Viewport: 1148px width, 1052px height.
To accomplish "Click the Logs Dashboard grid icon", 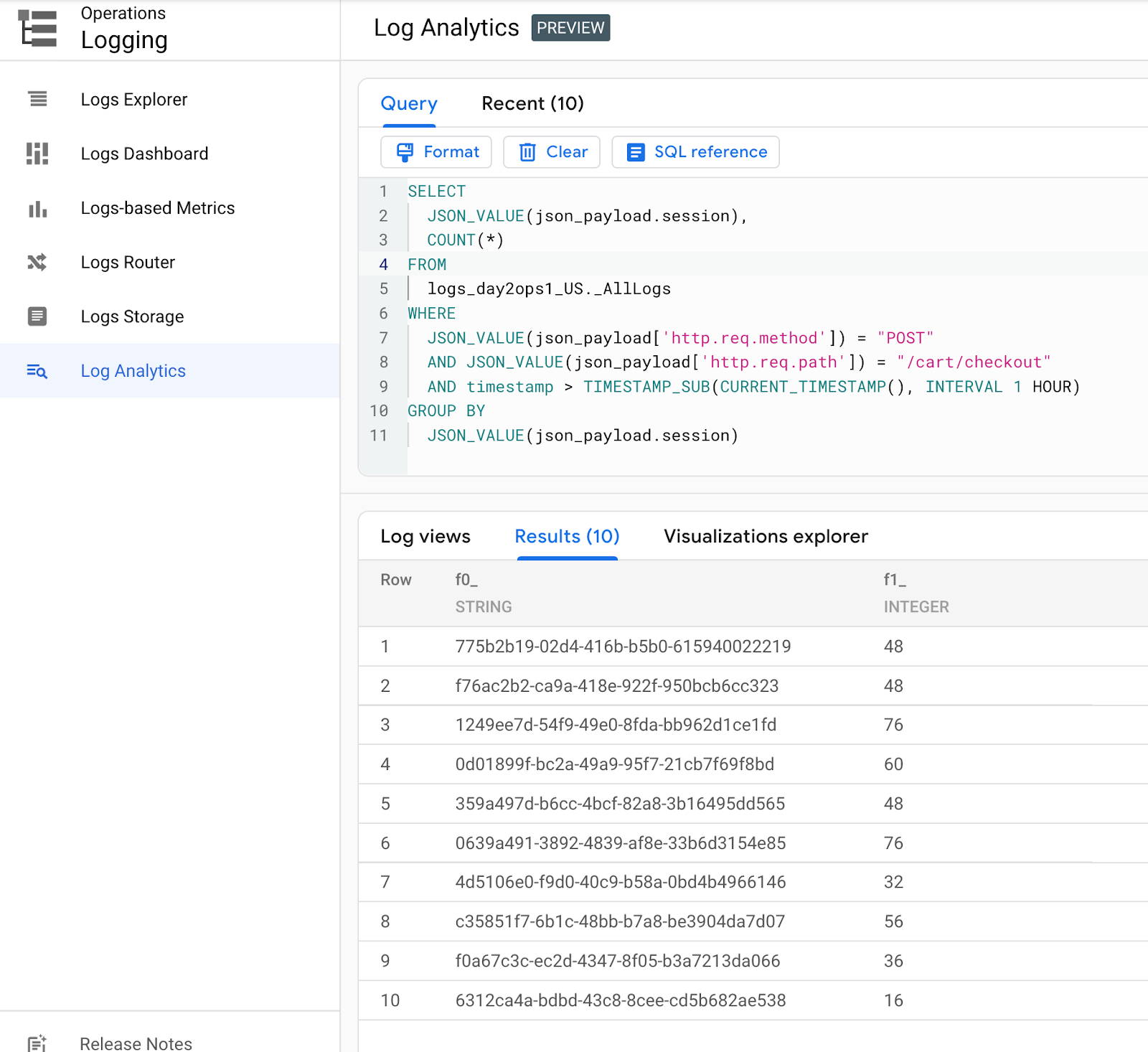I will pyautogui.click(x=37, y=154).
